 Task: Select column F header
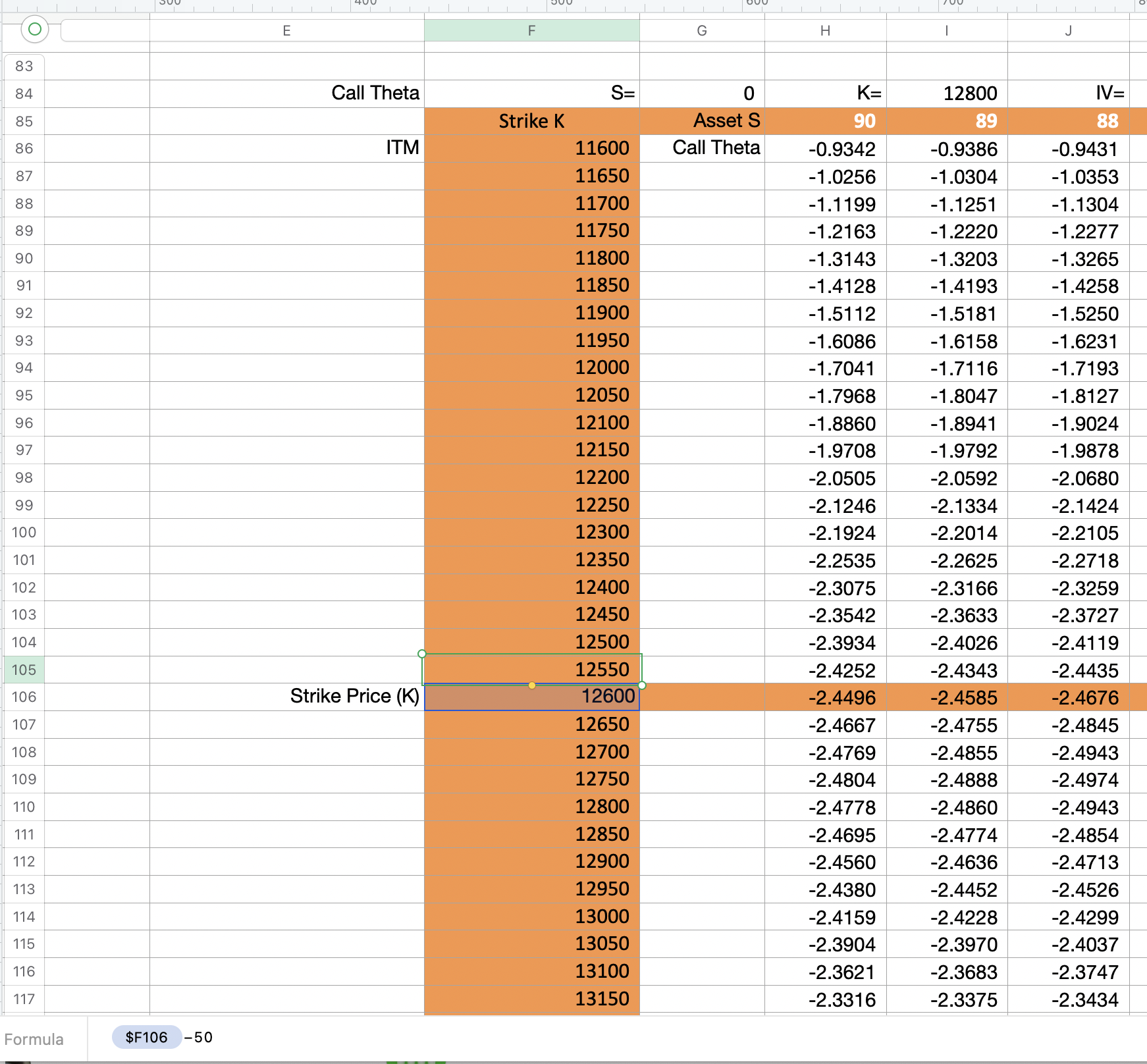pos(532,30)
